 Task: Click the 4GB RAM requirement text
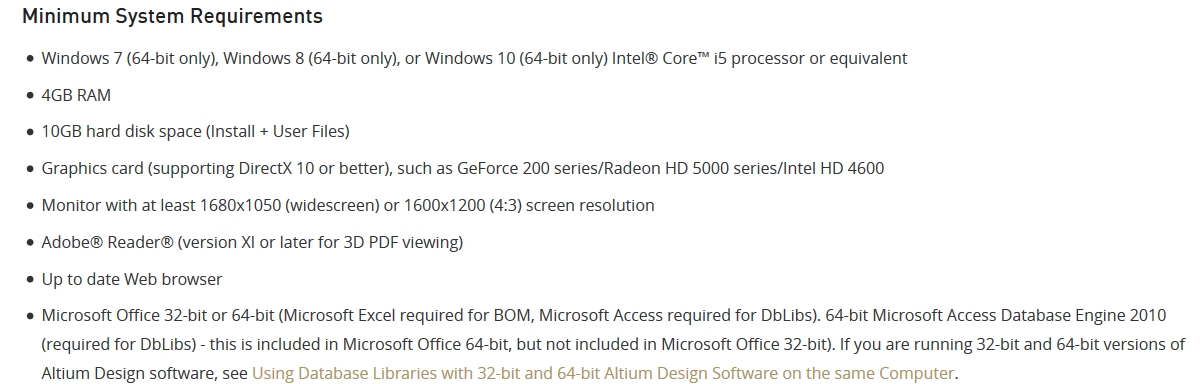click(76, 95)
